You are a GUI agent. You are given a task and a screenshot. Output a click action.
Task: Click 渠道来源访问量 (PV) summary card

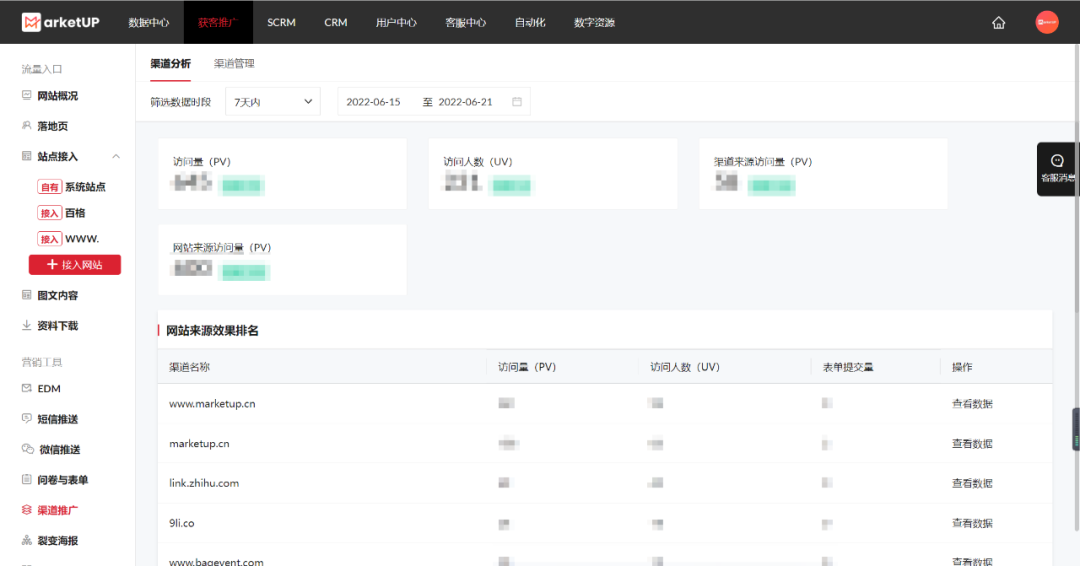click(823, 174)
